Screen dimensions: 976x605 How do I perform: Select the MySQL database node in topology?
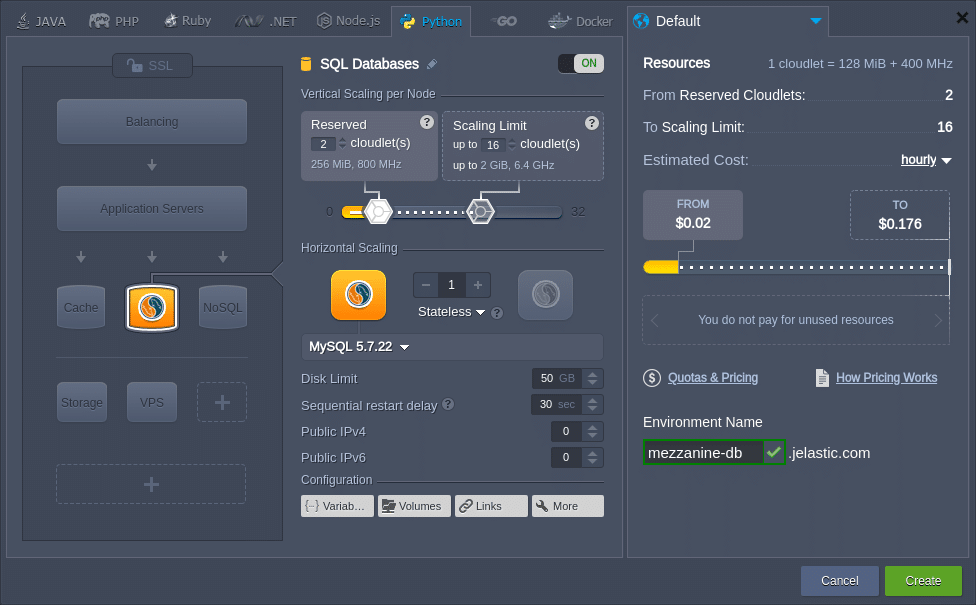pos(152,307)
